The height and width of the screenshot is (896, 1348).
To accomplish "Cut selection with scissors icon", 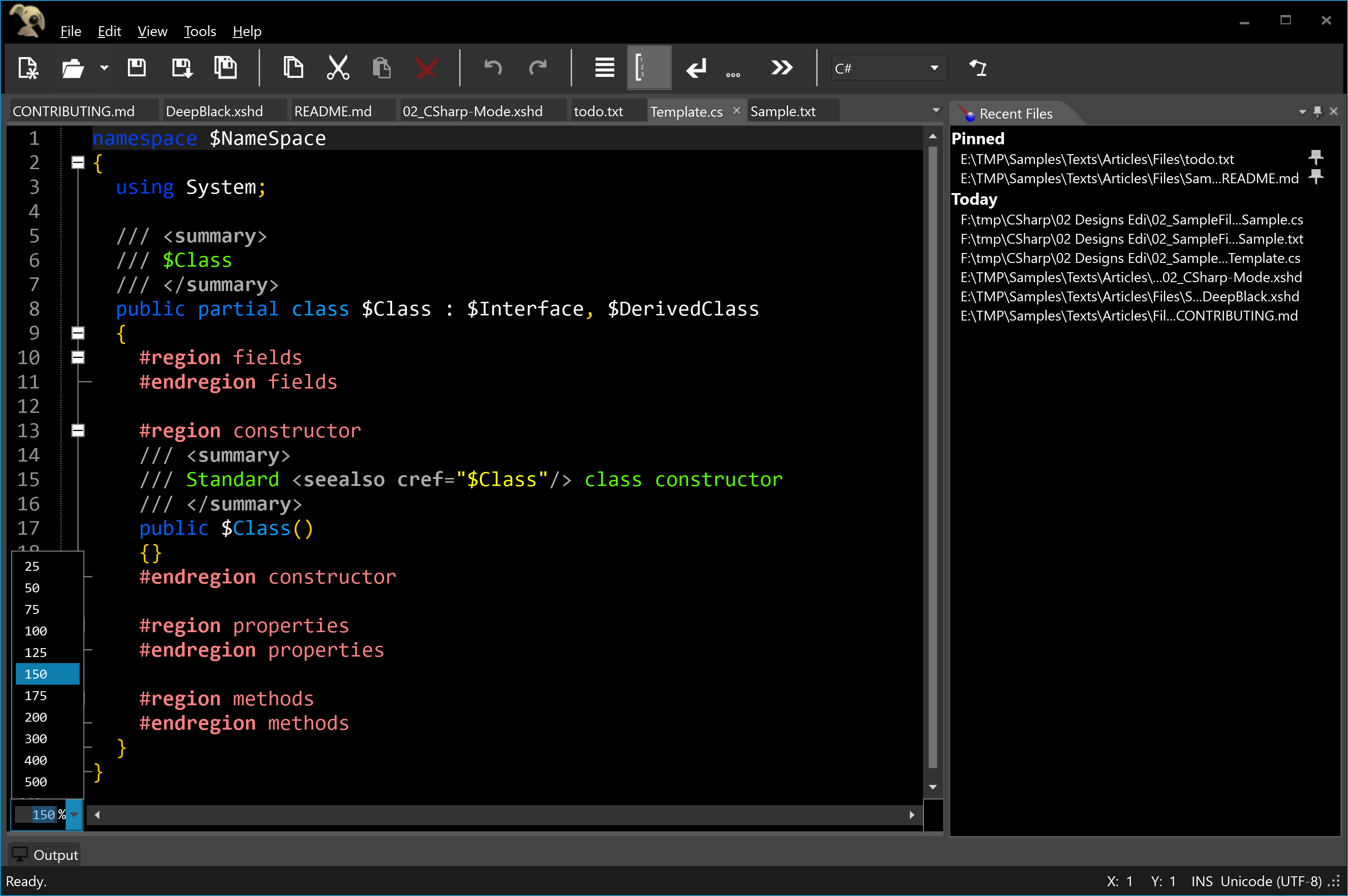I will [x=338, y=68].
